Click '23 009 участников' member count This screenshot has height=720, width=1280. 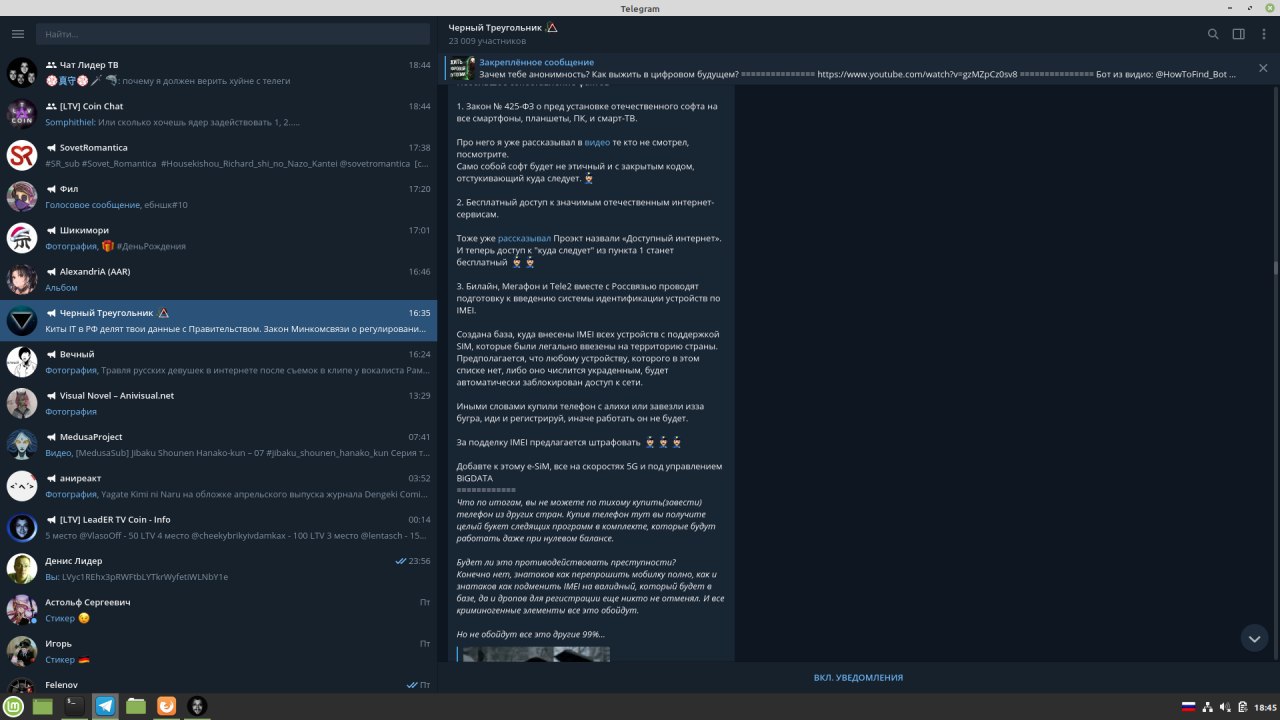pyautogui.click(x=487, y=42)
